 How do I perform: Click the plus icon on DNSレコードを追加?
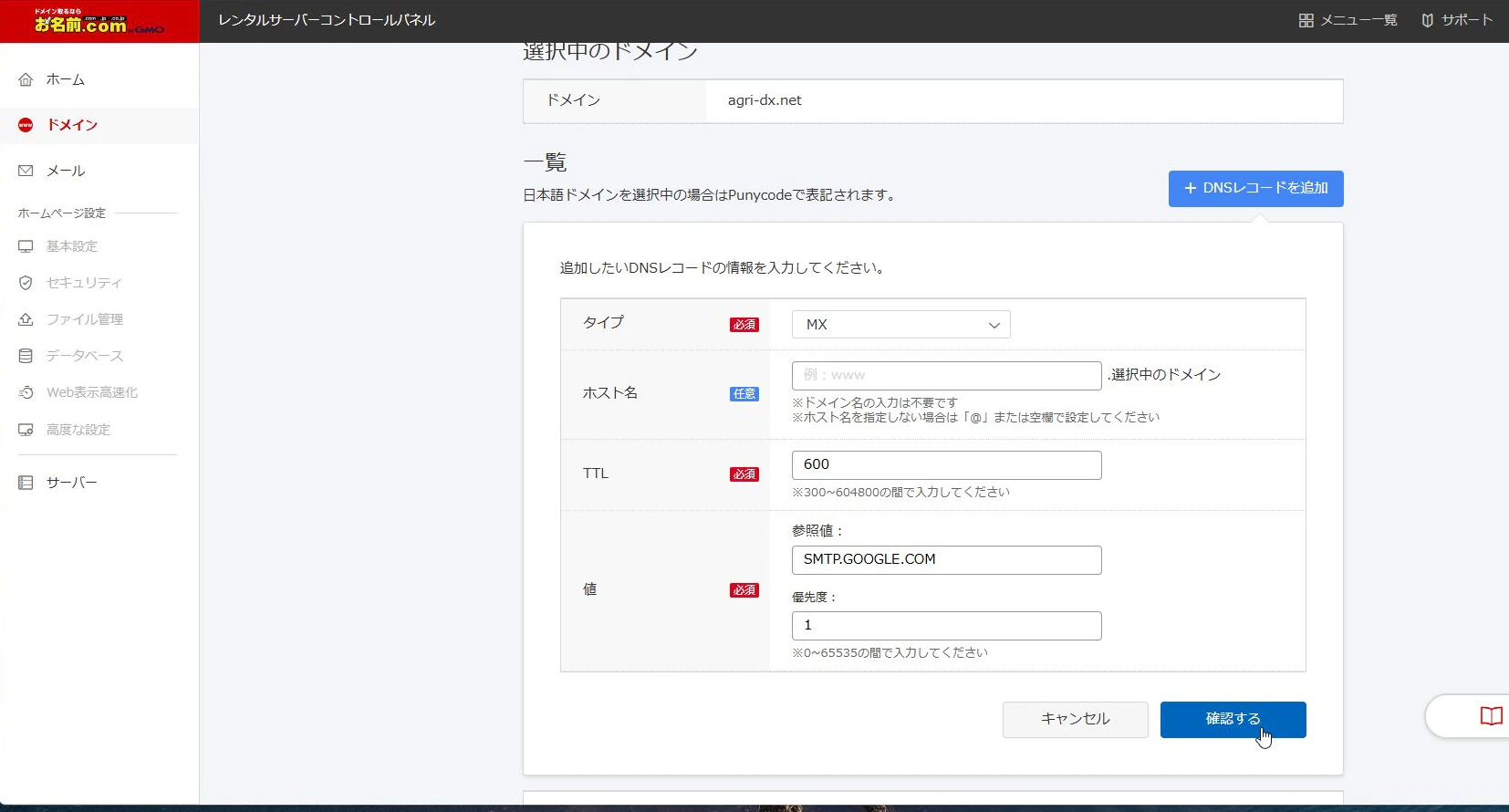tap(1190, 188)
